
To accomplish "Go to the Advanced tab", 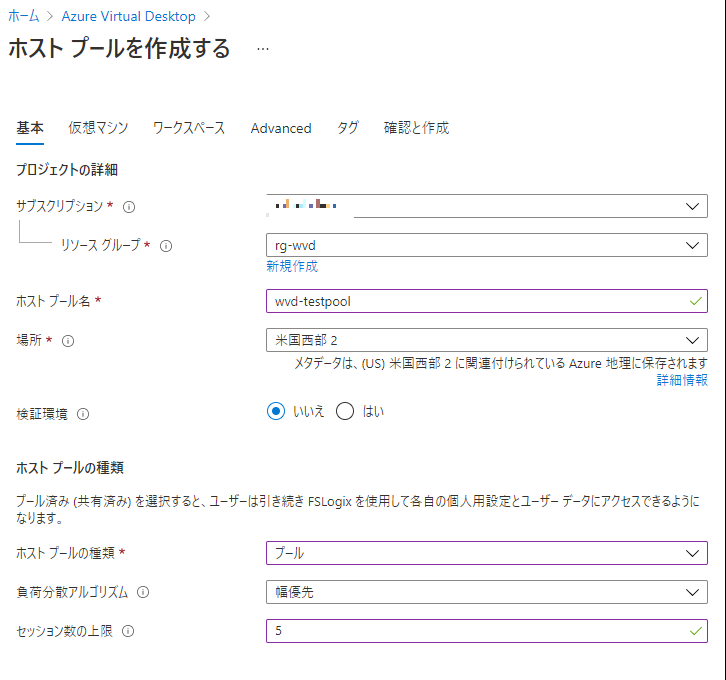I will coord(281,128).
